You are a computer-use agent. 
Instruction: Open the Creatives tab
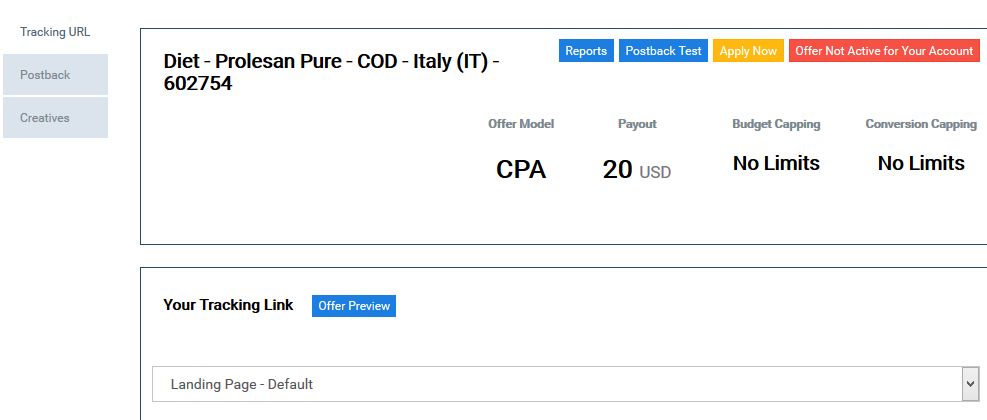pyautogui.click(x=55, y=118)
